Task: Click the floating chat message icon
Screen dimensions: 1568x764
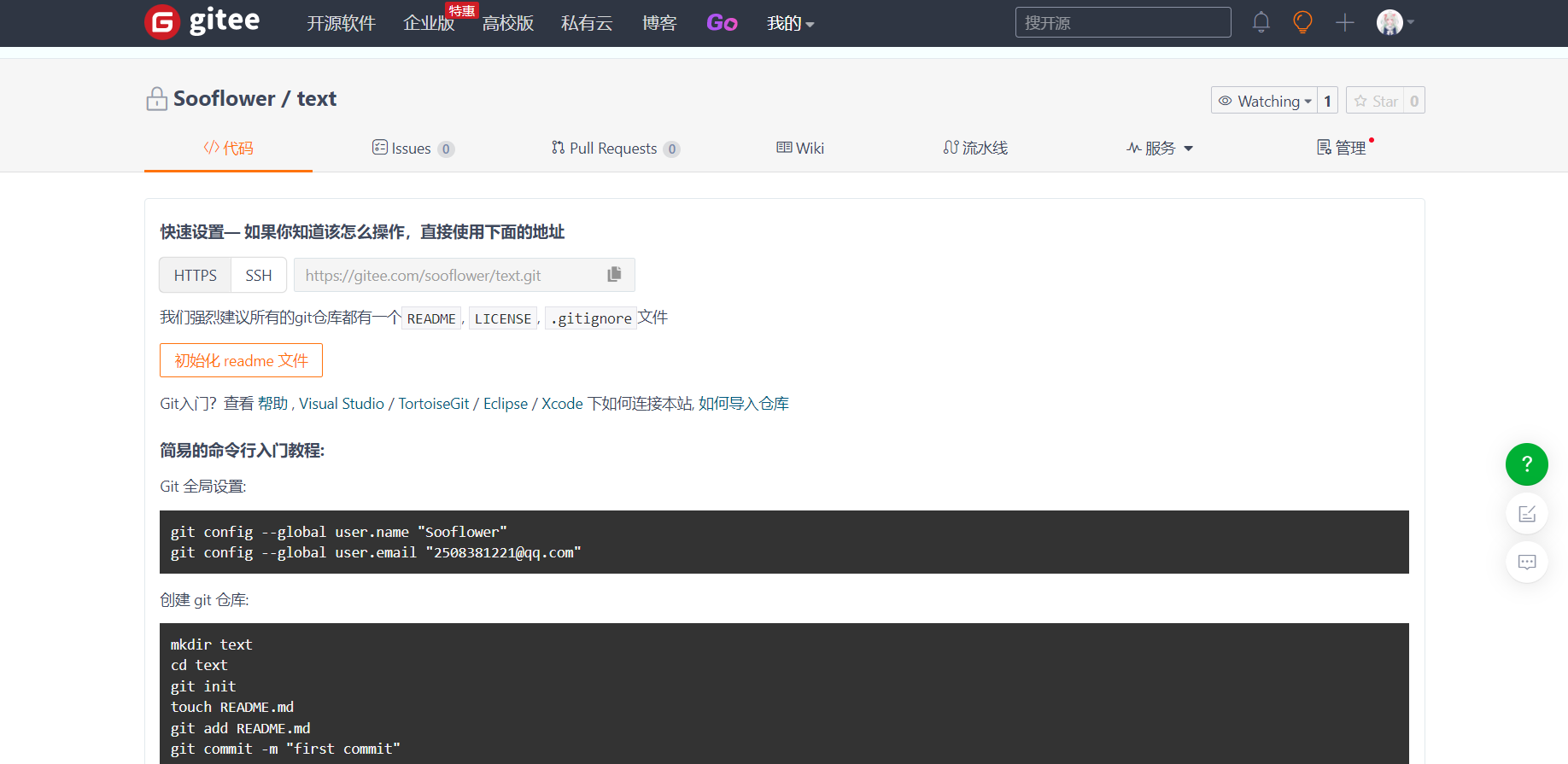Action: point(1527,562)
